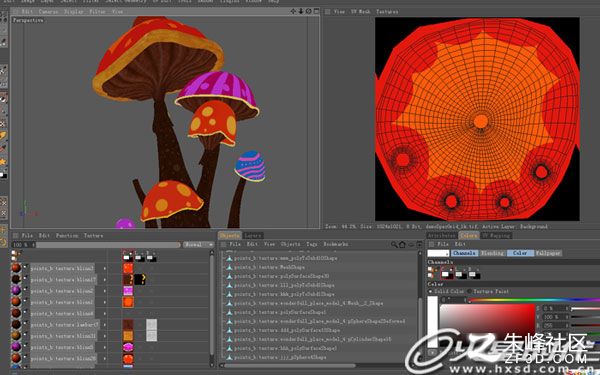The height and width of the screenshot is (375, 600).
Task: Choose the Solid Color radio button
Action: pos(430,292)
